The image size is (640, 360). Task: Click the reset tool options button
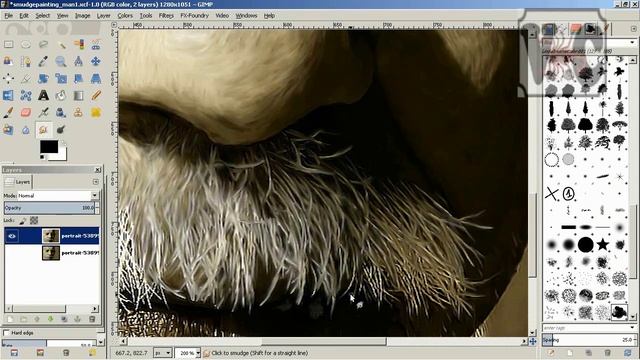92,353
